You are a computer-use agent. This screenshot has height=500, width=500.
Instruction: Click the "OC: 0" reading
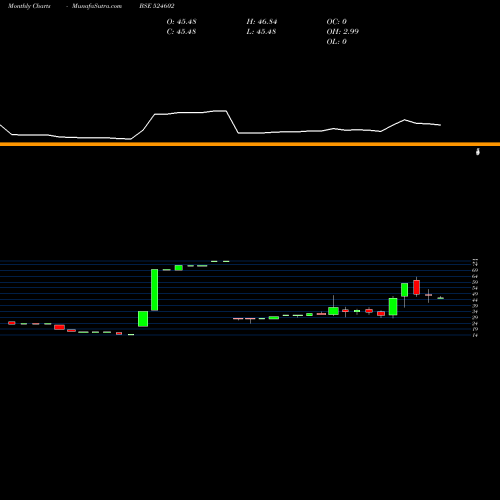coord(337,22)
